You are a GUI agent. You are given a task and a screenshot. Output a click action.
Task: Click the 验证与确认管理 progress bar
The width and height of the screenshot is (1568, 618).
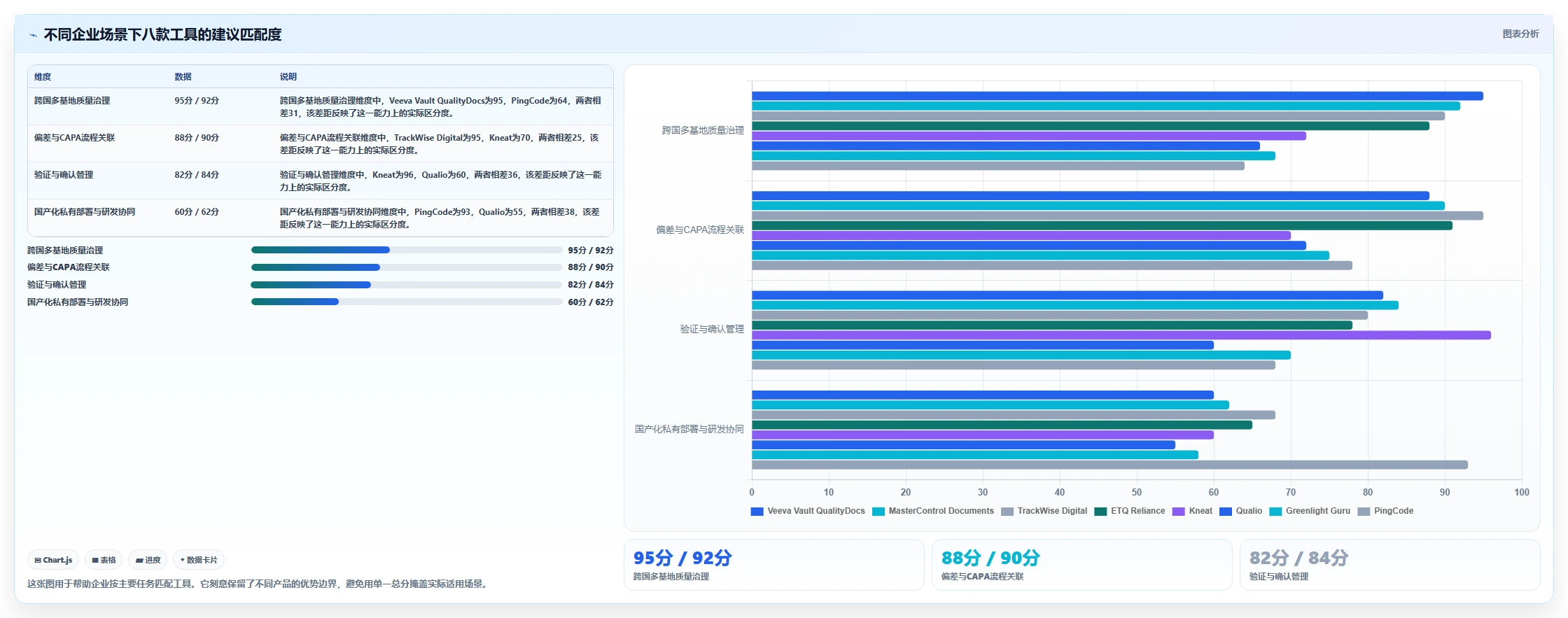coord(407,285)
